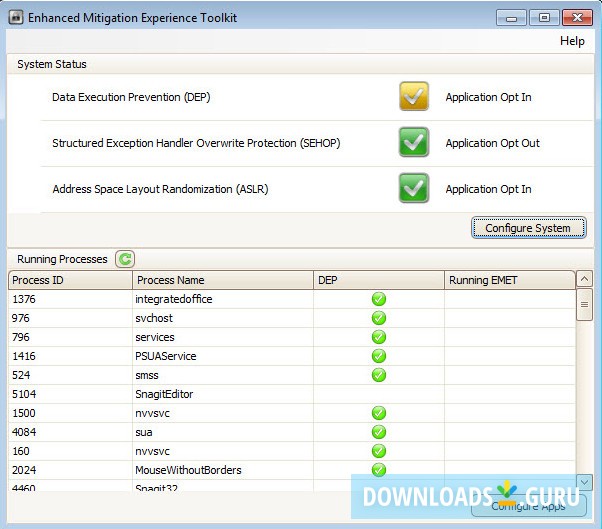Click process ID 160
Viewport: 602px width, 529px height.
[x=21, y=451]
